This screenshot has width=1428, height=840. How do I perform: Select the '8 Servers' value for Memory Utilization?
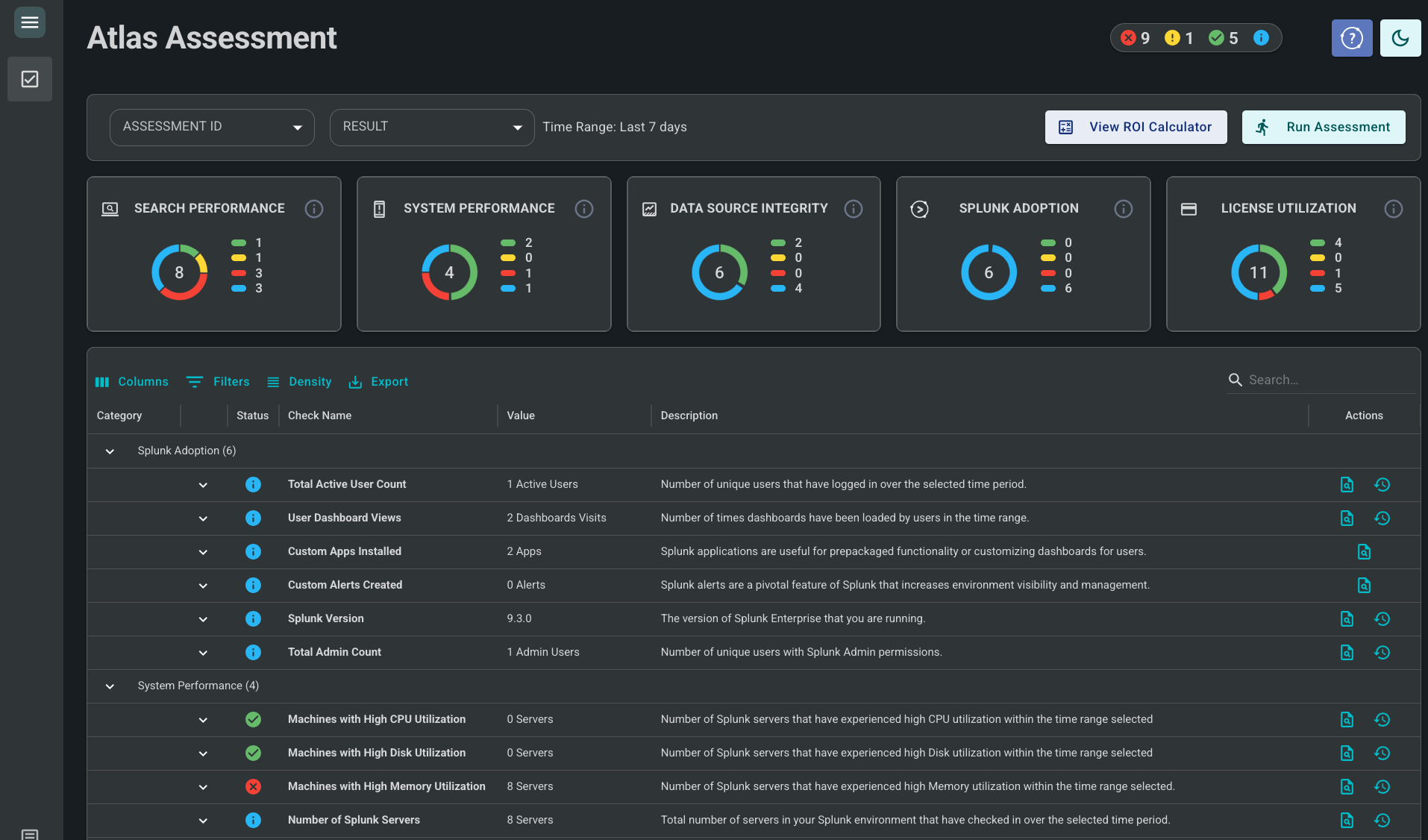click(530, 786)
